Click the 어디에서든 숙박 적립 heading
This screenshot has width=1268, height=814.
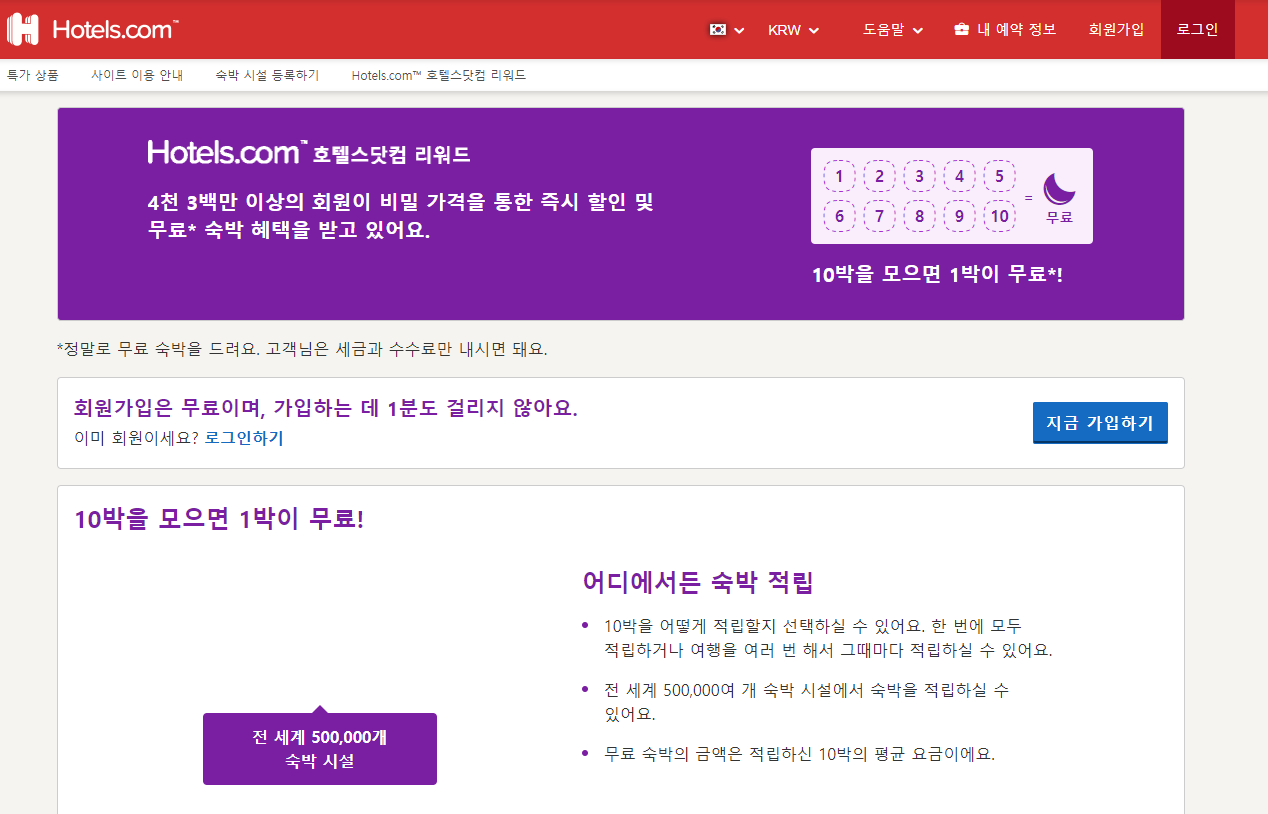[698, 582]
